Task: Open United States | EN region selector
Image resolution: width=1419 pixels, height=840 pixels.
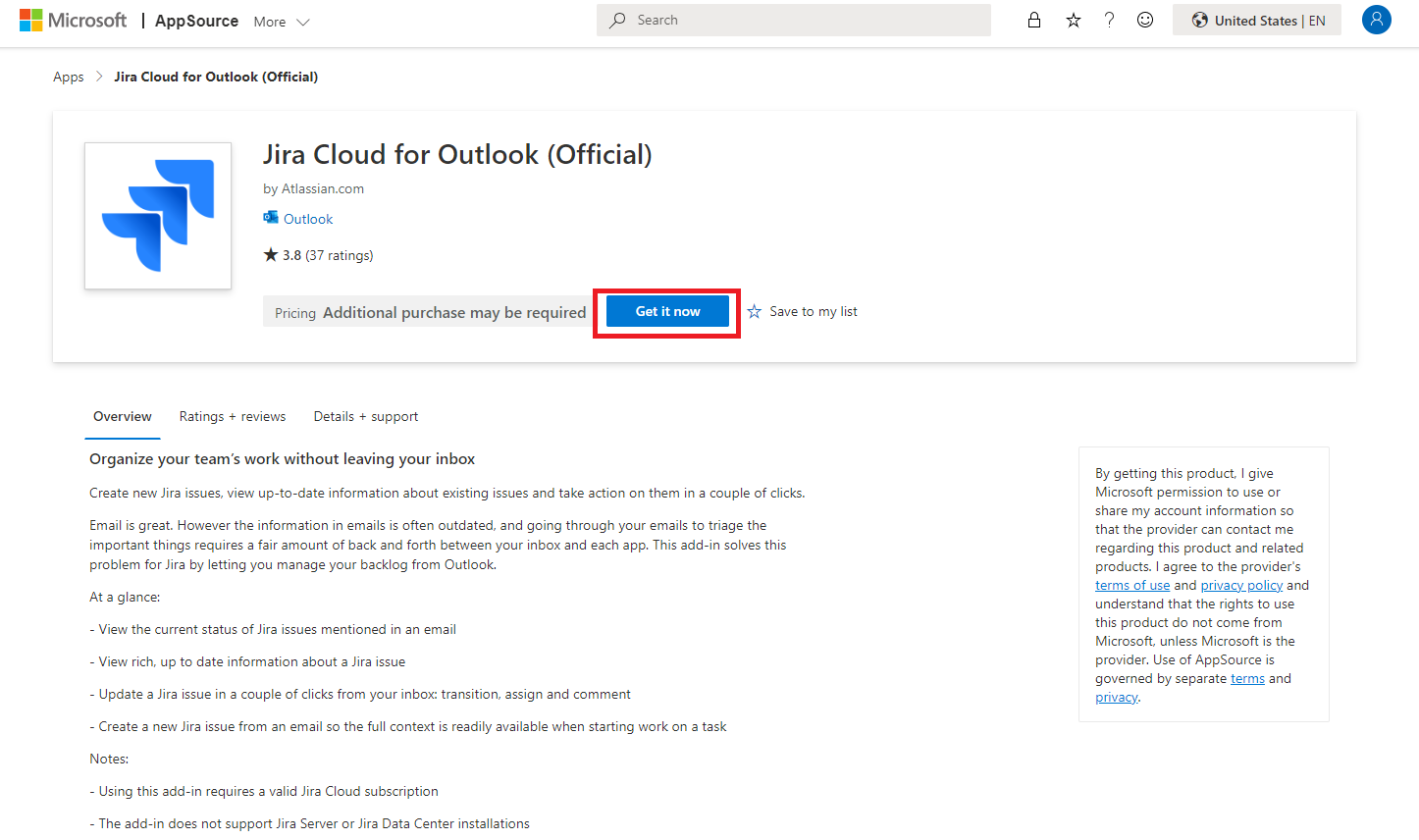Action: click(1257, 20)
